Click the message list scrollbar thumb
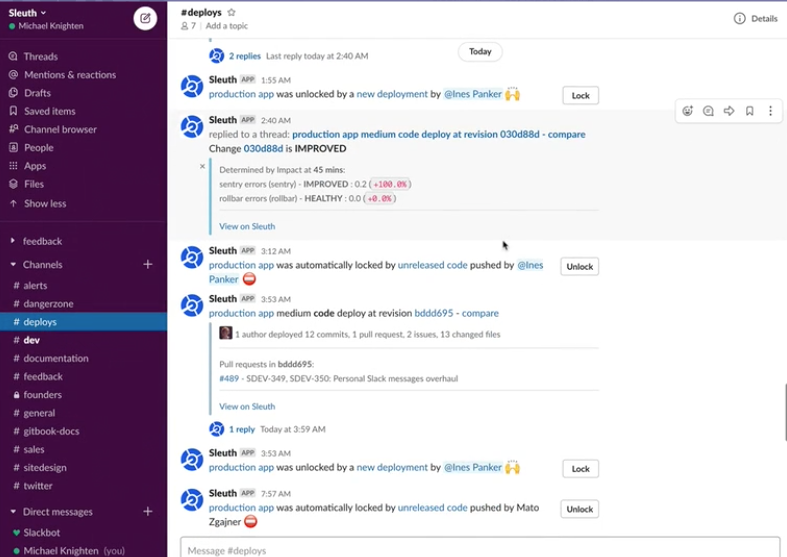 pyautogui.click(x=784, y=412)
